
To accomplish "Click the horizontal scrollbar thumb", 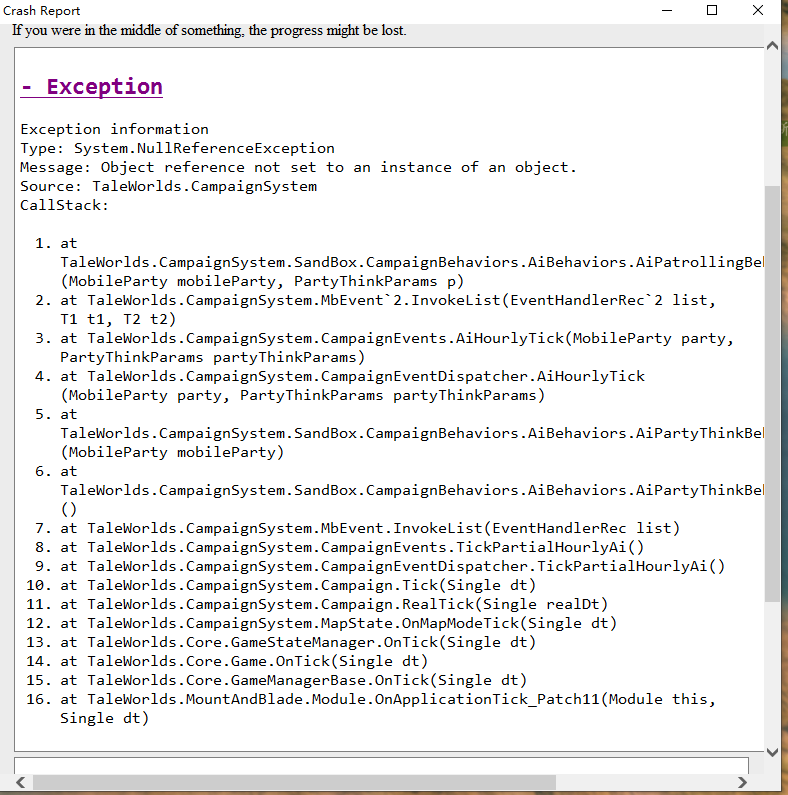I will (294, 782).
